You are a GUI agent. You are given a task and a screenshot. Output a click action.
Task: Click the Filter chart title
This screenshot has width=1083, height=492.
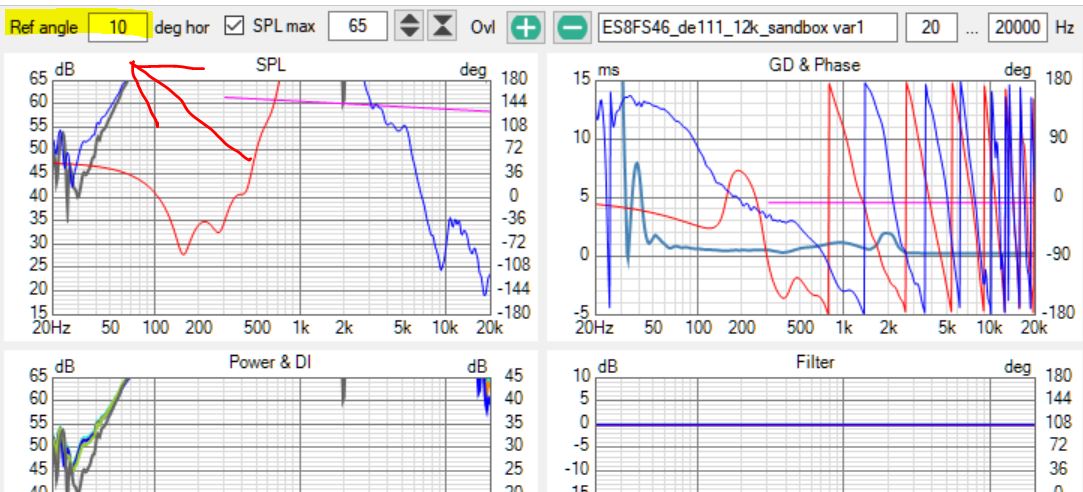point(815,361)
